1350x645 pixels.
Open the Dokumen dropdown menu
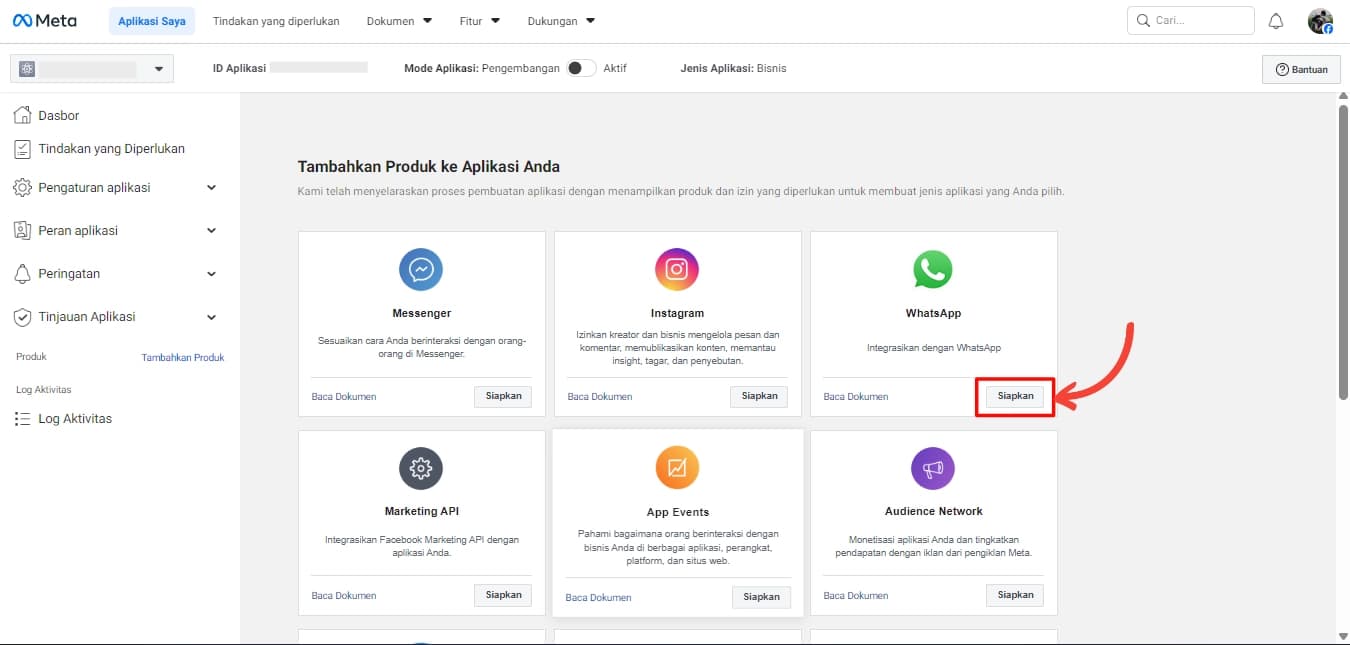pos(399,21)
